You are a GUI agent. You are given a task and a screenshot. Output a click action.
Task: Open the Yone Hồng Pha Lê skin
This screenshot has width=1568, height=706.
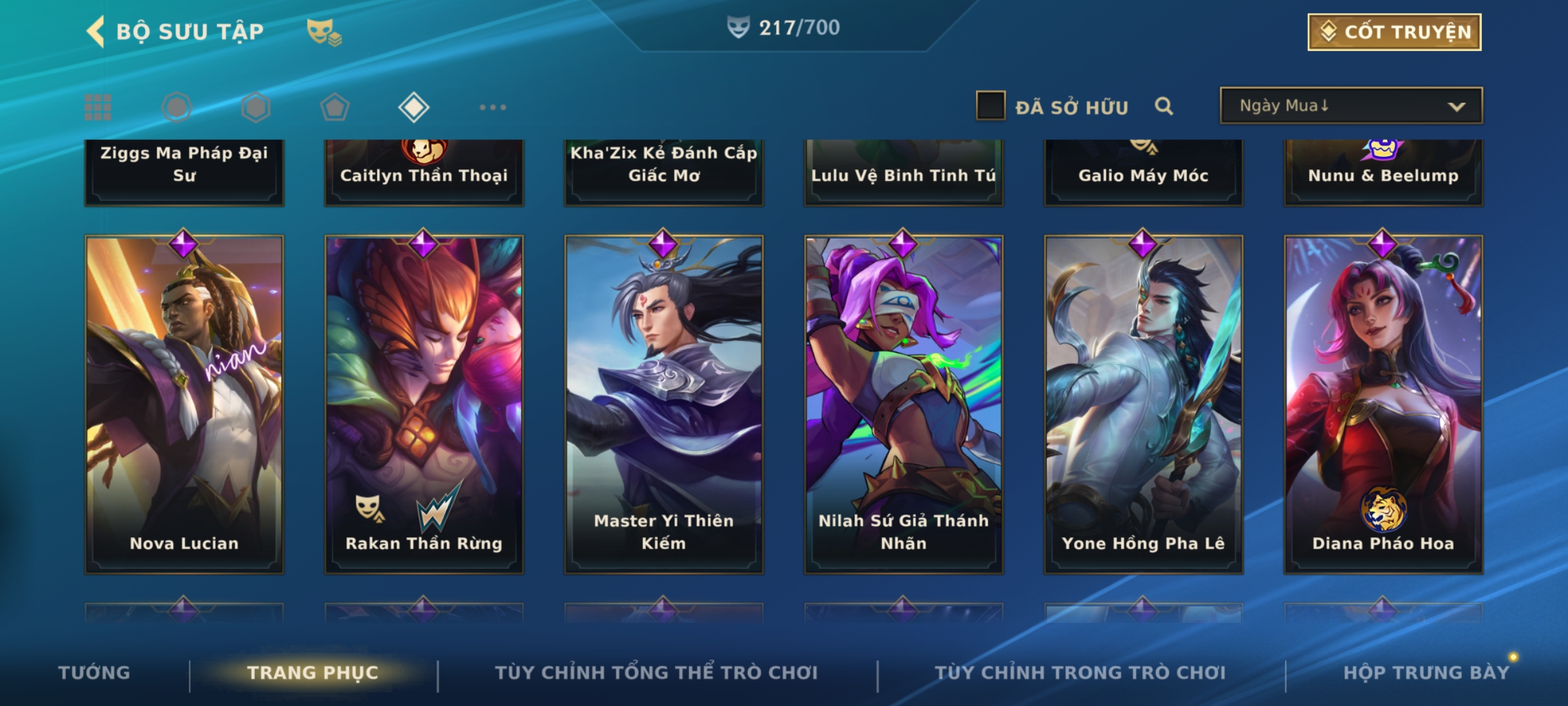pyautogui.click(x=1143, y=404)
